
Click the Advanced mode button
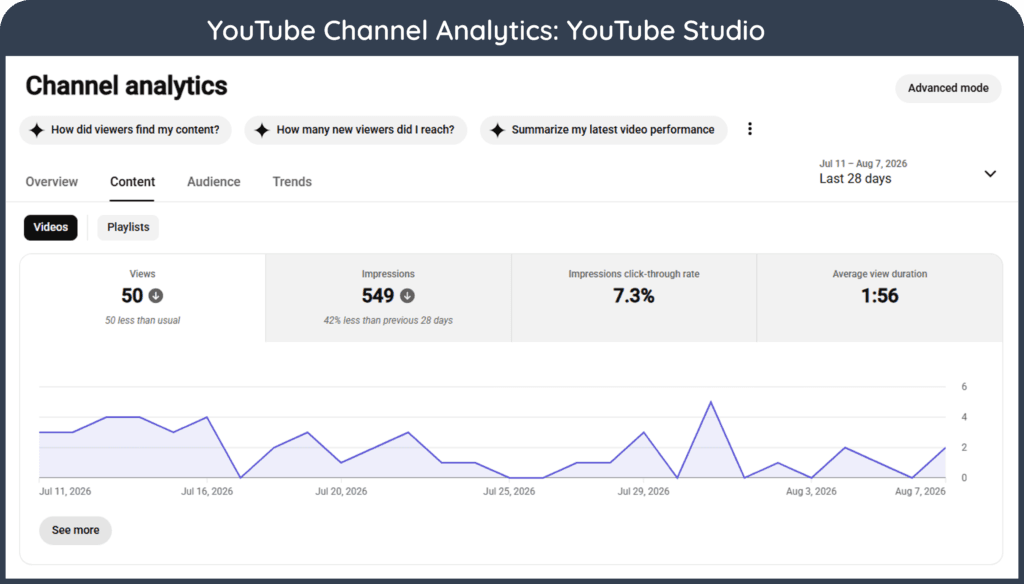click(948, 88)
